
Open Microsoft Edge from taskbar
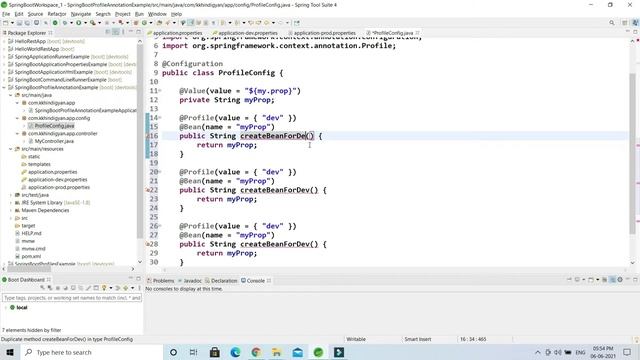[236, 352]
